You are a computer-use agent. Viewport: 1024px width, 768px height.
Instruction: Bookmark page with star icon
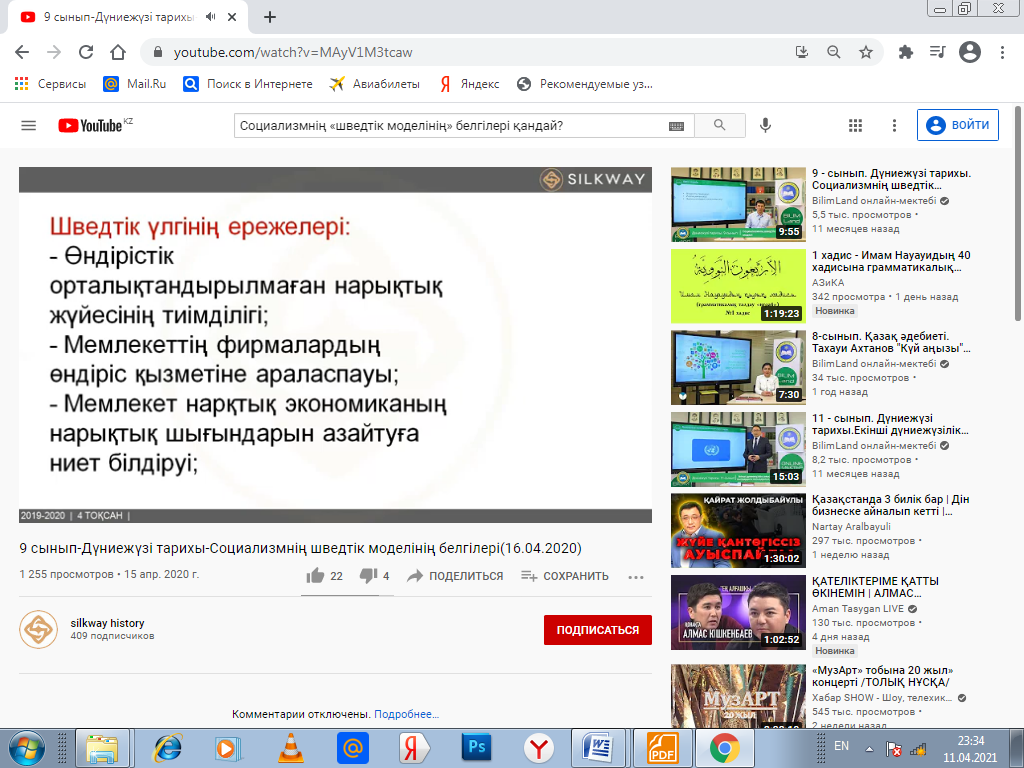866,52
